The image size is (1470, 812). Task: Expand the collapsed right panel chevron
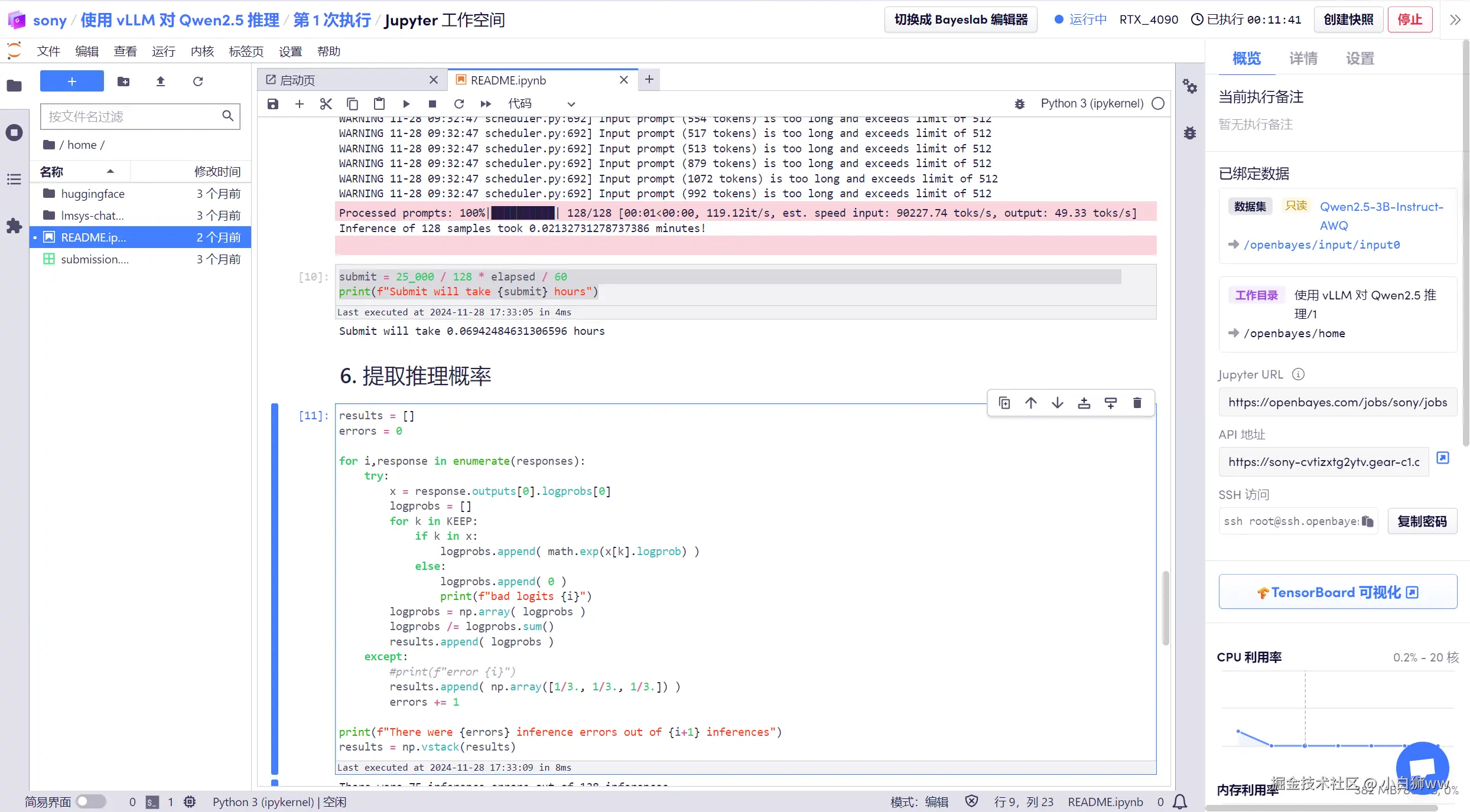pos(1455,19)
